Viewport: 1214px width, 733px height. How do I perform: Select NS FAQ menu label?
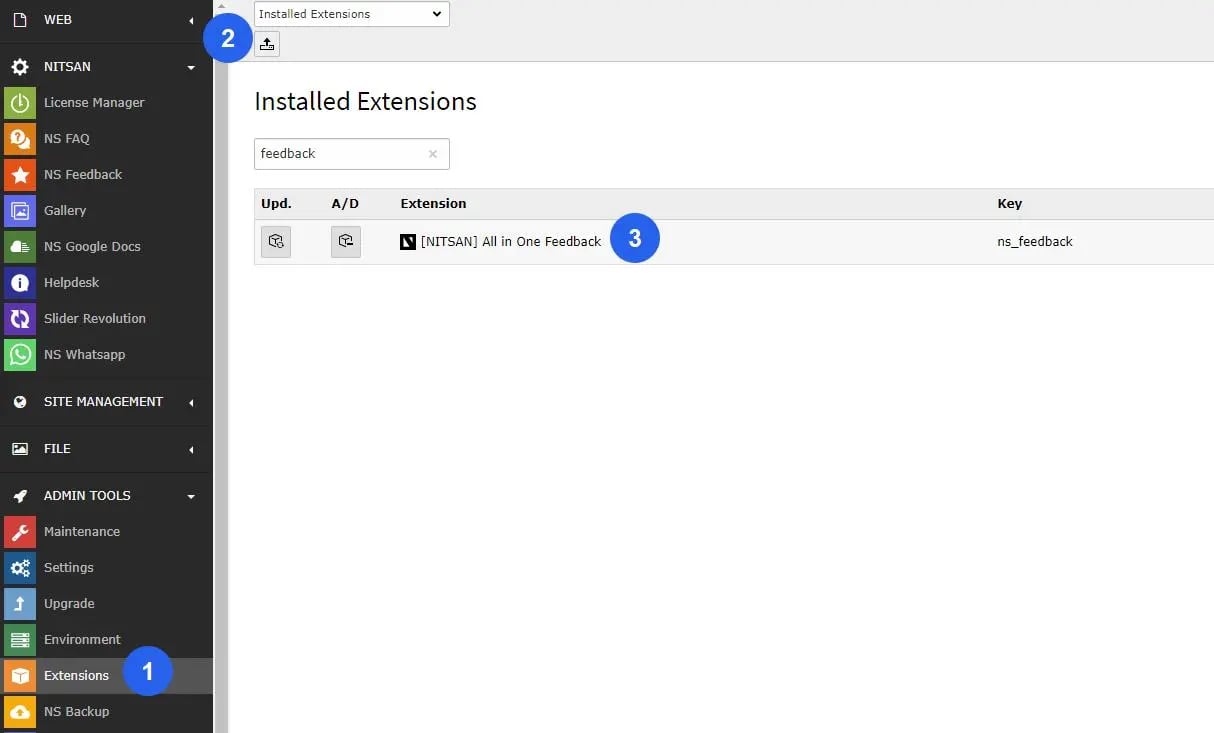point(67,138)
